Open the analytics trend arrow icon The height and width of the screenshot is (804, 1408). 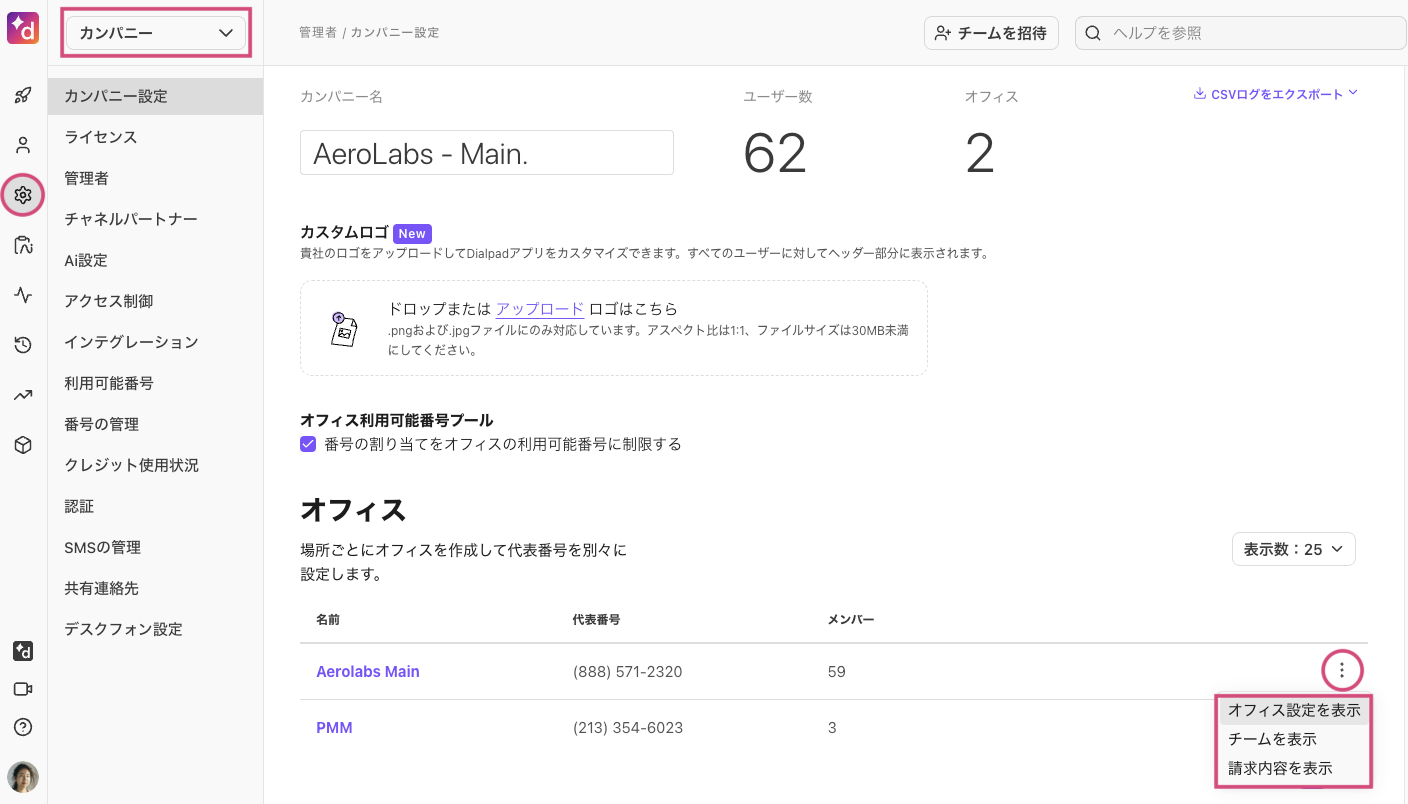pyautogui.click(x=23, y=395)
